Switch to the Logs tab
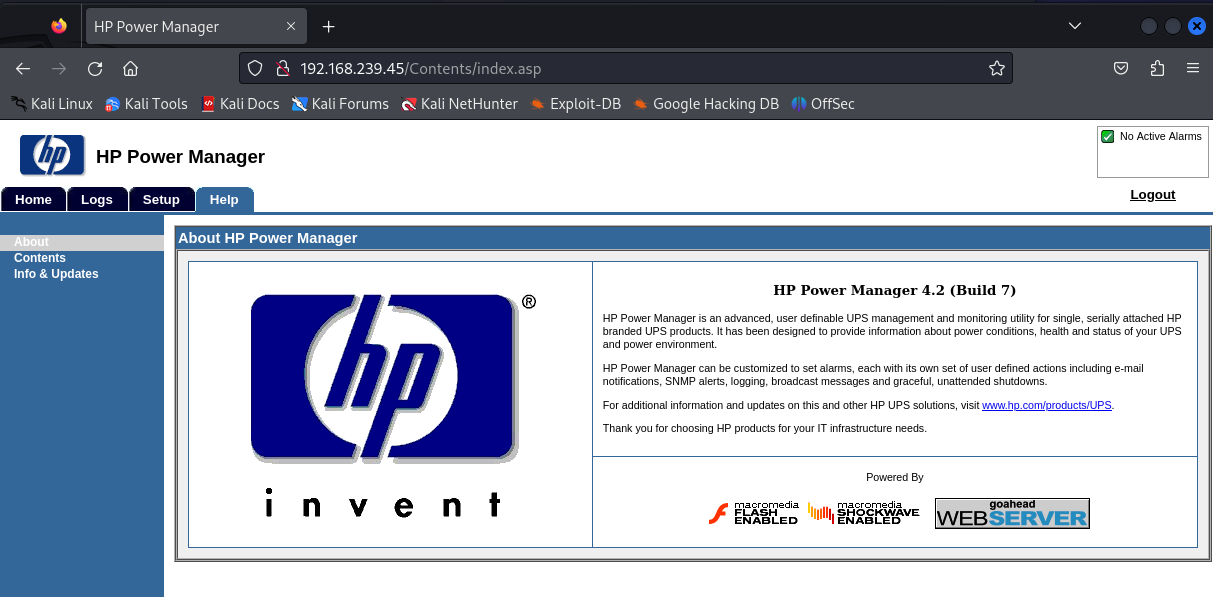This screenshot has width=1213, height=597. tap(97, 199)
